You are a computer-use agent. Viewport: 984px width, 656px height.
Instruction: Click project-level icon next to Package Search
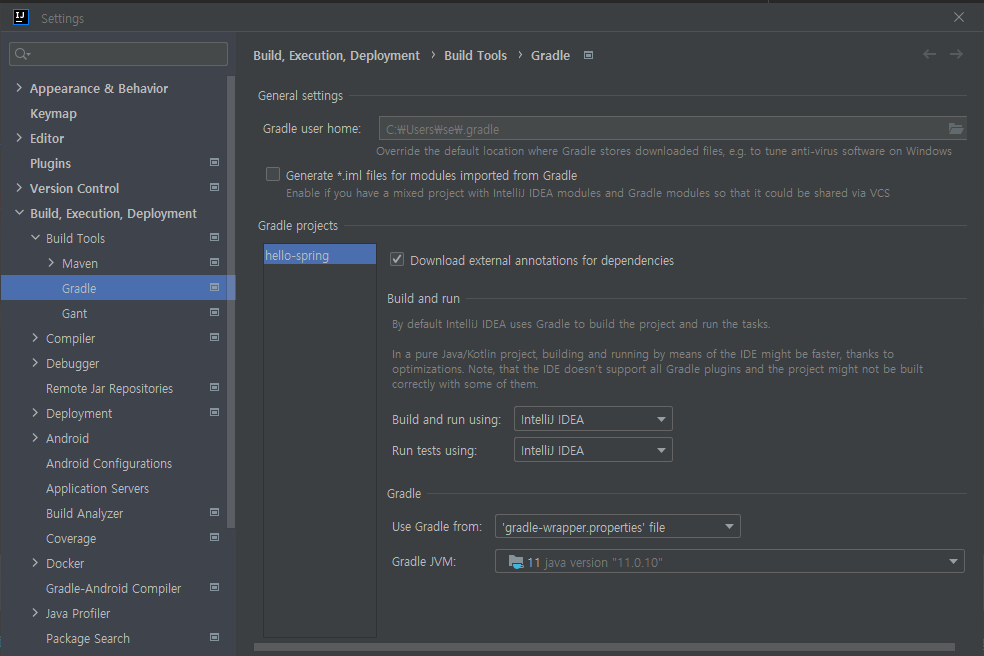coord(214,637)
